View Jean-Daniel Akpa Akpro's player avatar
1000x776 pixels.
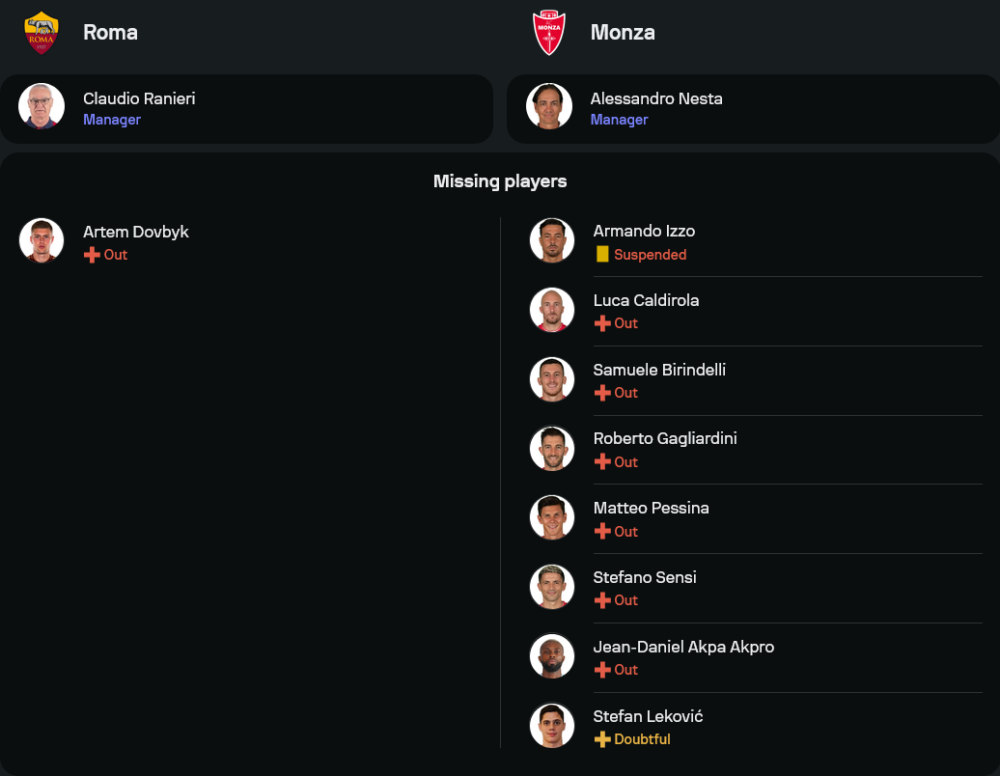(552, 656)
